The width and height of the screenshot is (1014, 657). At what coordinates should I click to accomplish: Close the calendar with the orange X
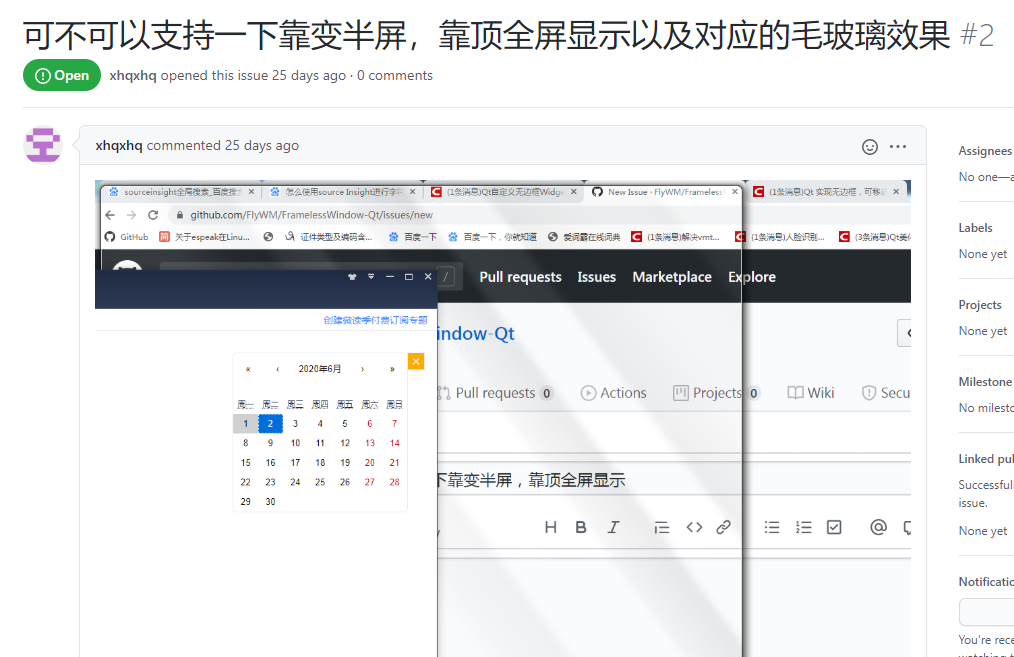pos(416,361)
